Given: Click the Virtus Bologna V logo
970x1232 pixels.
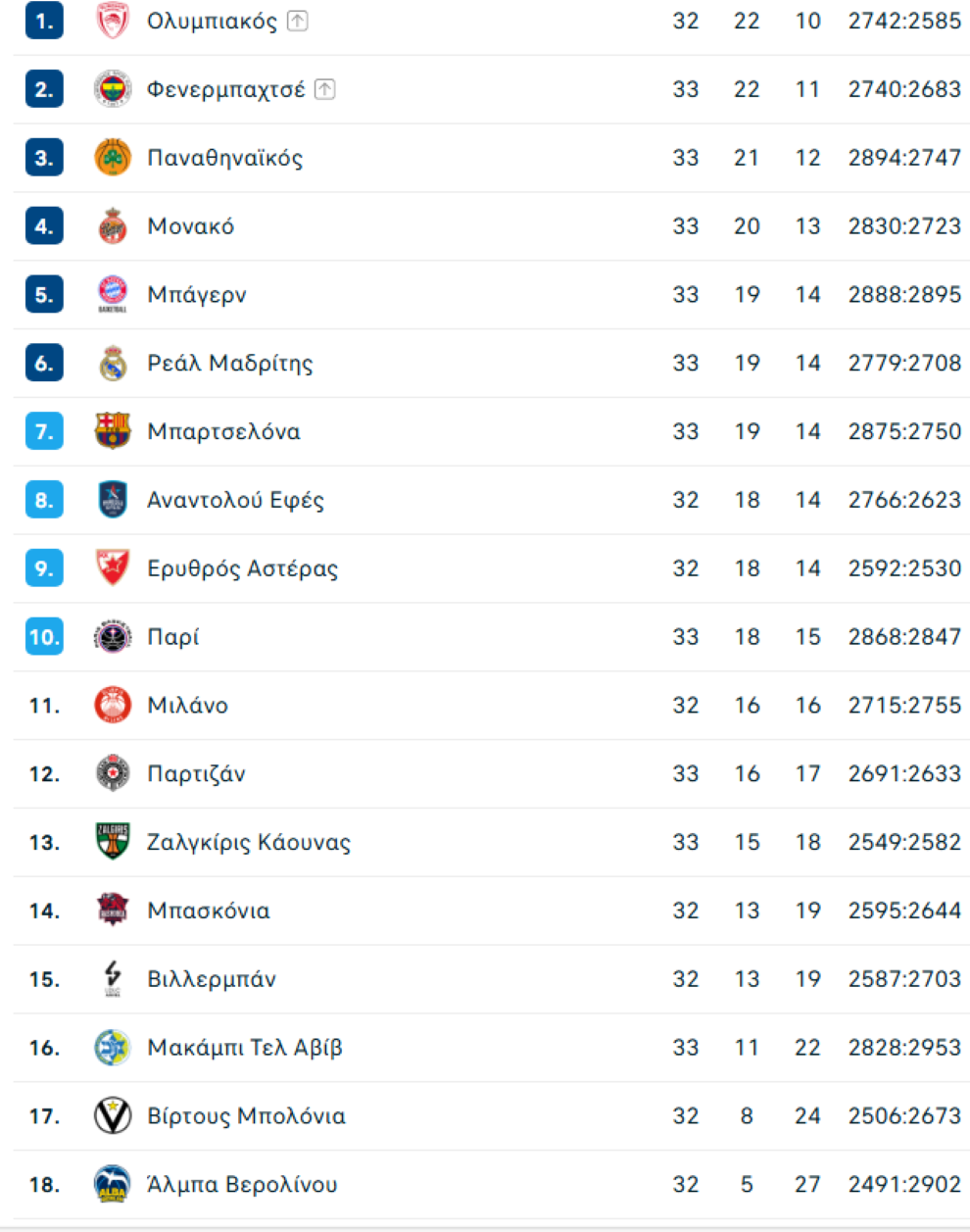Looking at the screenshot, I should point(113,1116).
